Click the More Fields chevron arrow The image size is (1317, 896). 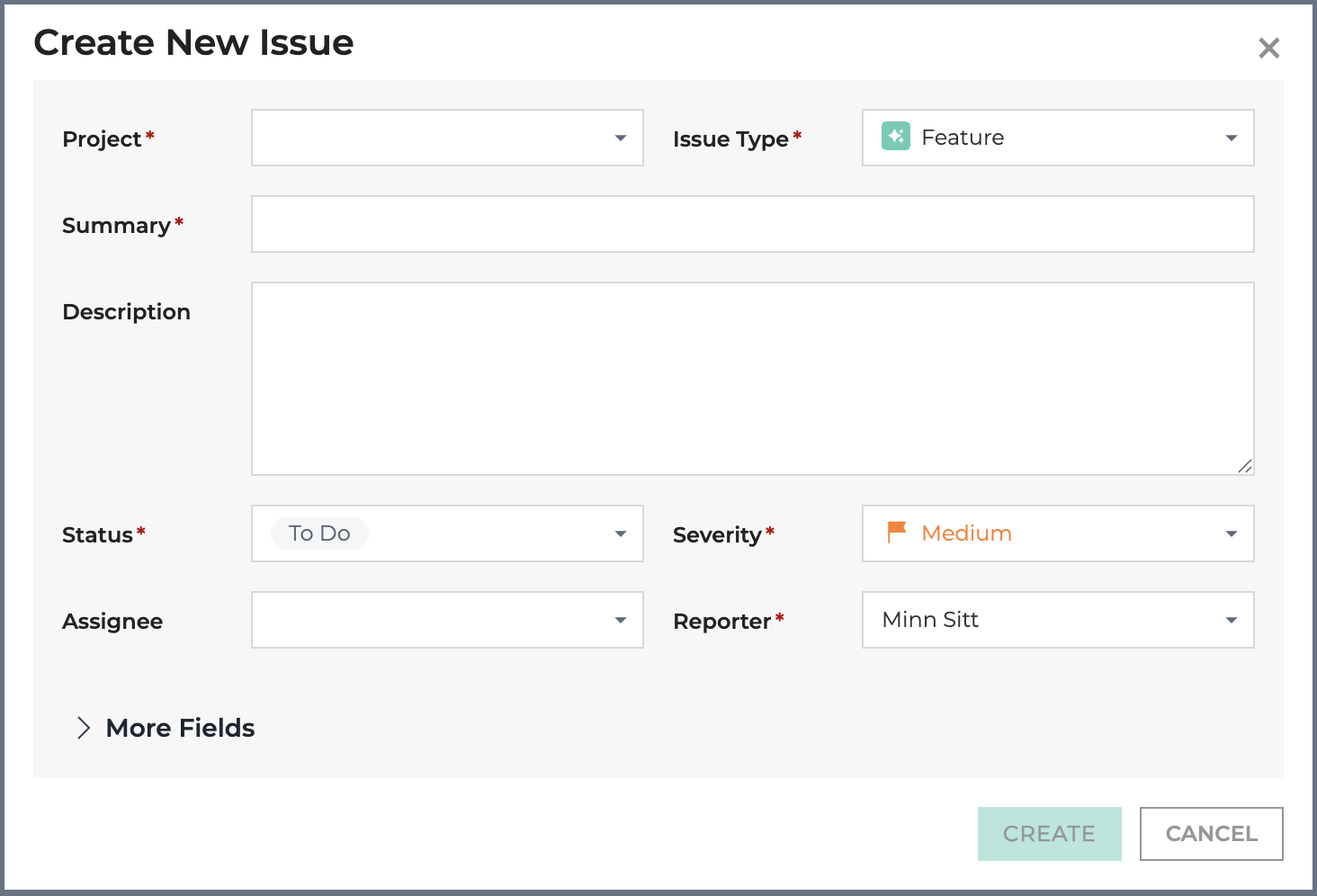pyautogui.click(x=84, y=728)
